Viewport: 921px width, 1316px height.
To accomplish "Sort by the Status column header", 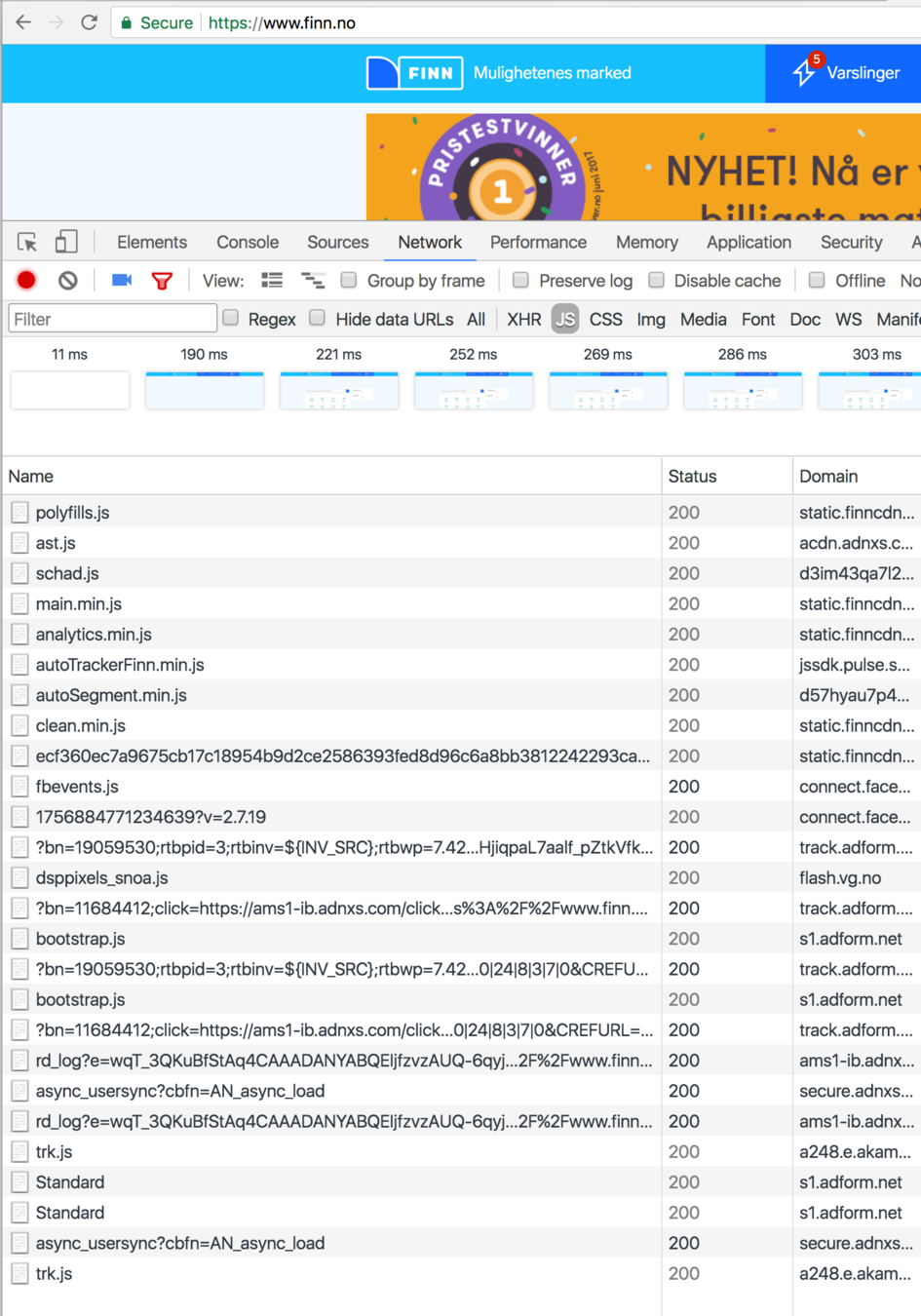I will pyautogui.click(x=727, y=477).
